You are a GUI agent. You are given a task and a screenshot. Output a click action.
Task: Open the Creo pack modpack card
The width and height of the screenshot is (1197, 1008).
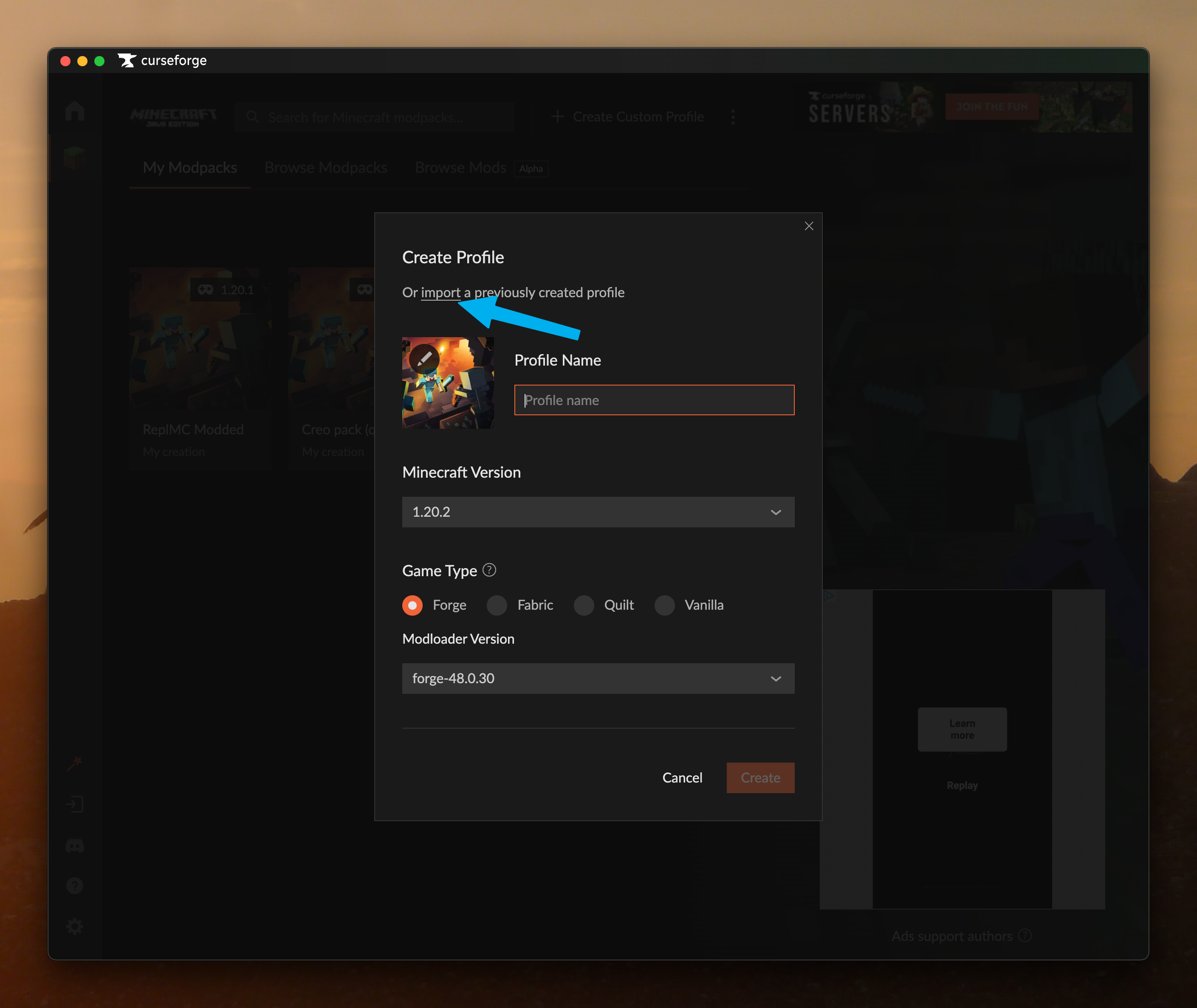[x=332, y=369]
